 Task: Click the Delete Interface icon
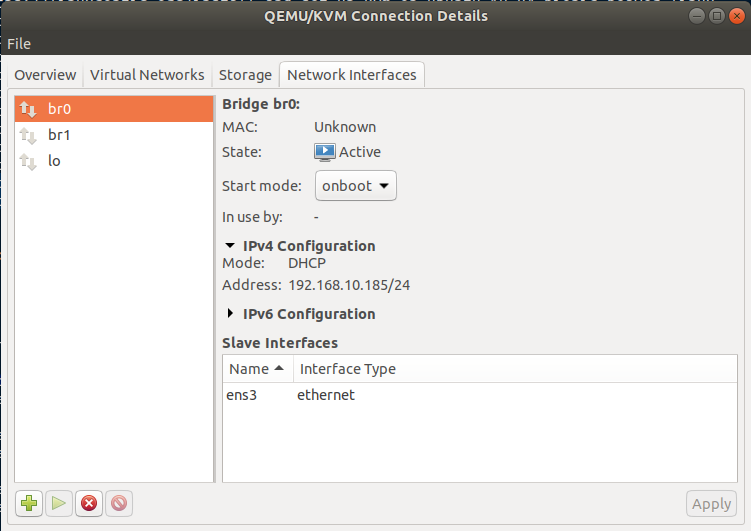tap(119, 503)
